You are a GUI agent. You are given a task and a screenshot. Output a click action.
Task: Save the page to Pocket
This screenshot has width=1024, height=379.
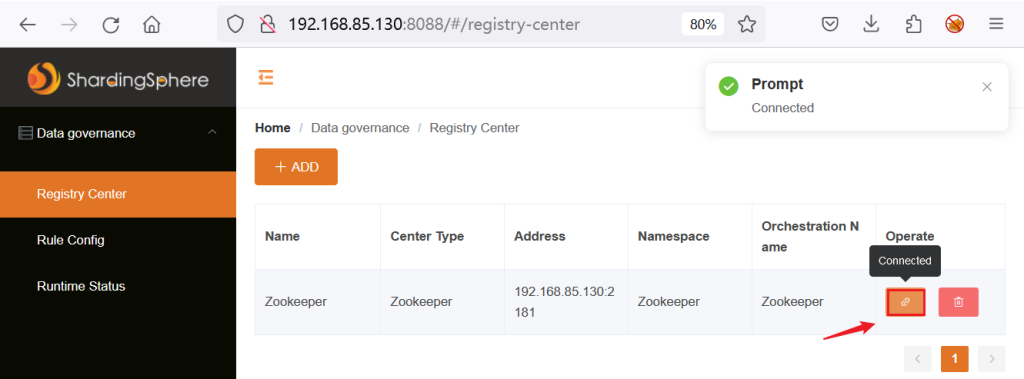click(x=829, y=25)
